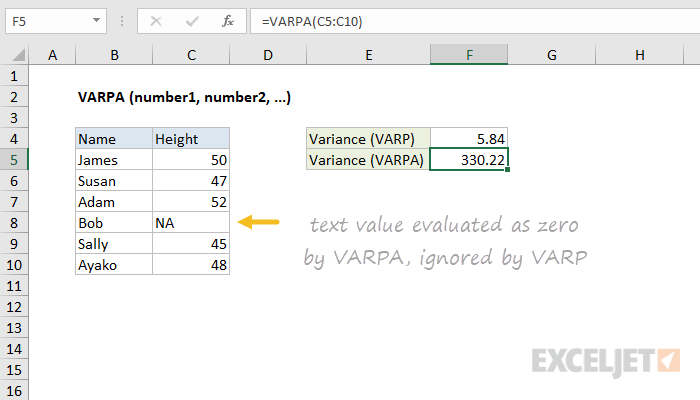
Task: Select row 1 header
Action: 14,76
